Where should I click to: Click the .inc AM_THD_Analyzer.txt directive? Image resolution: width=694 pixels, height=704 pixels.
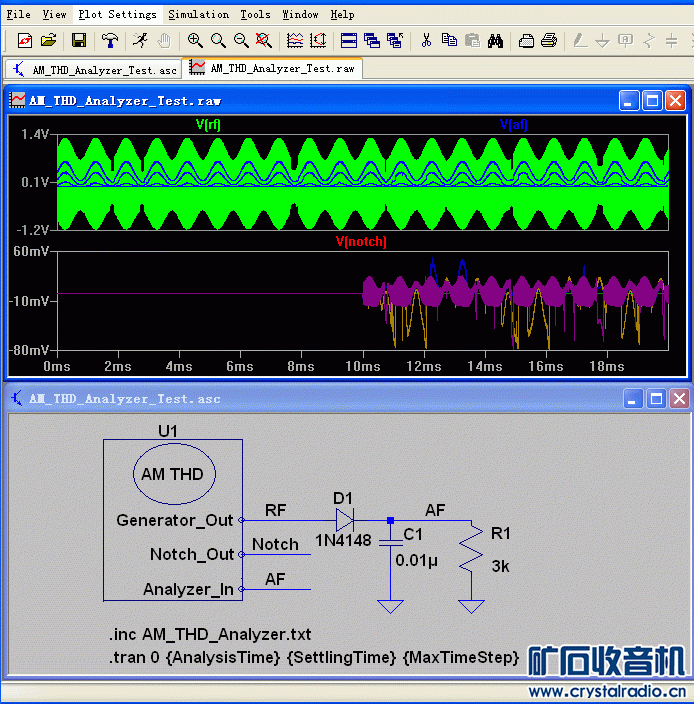(x=210, y=634)
